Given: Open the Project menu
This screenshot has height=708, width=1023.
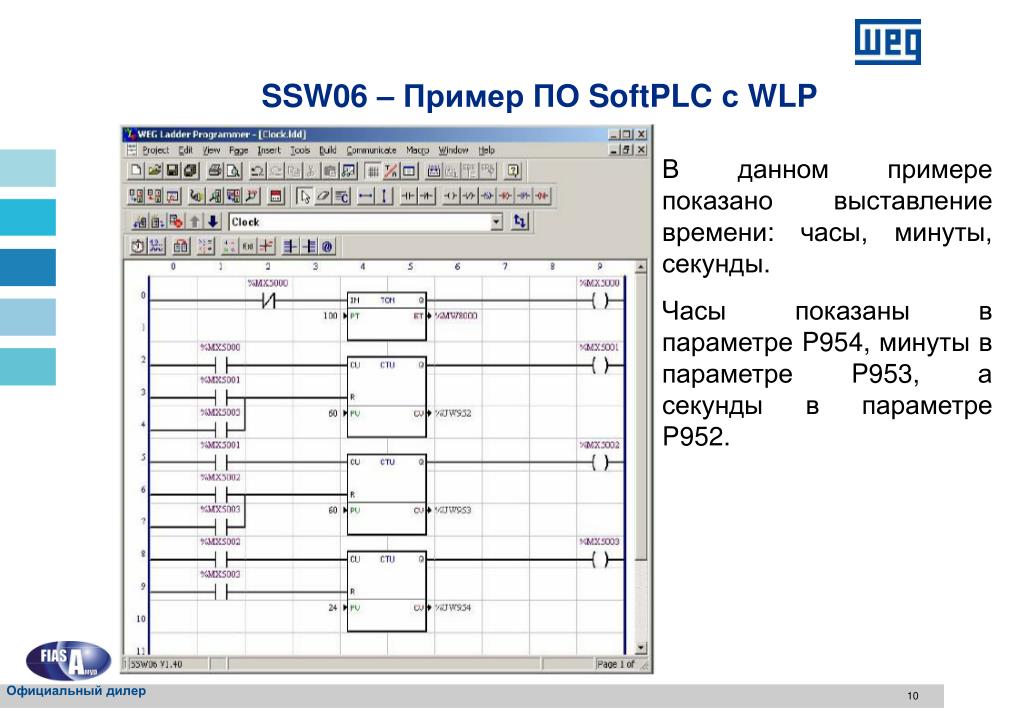Looking at the screenshot, I should coord(155,150).
